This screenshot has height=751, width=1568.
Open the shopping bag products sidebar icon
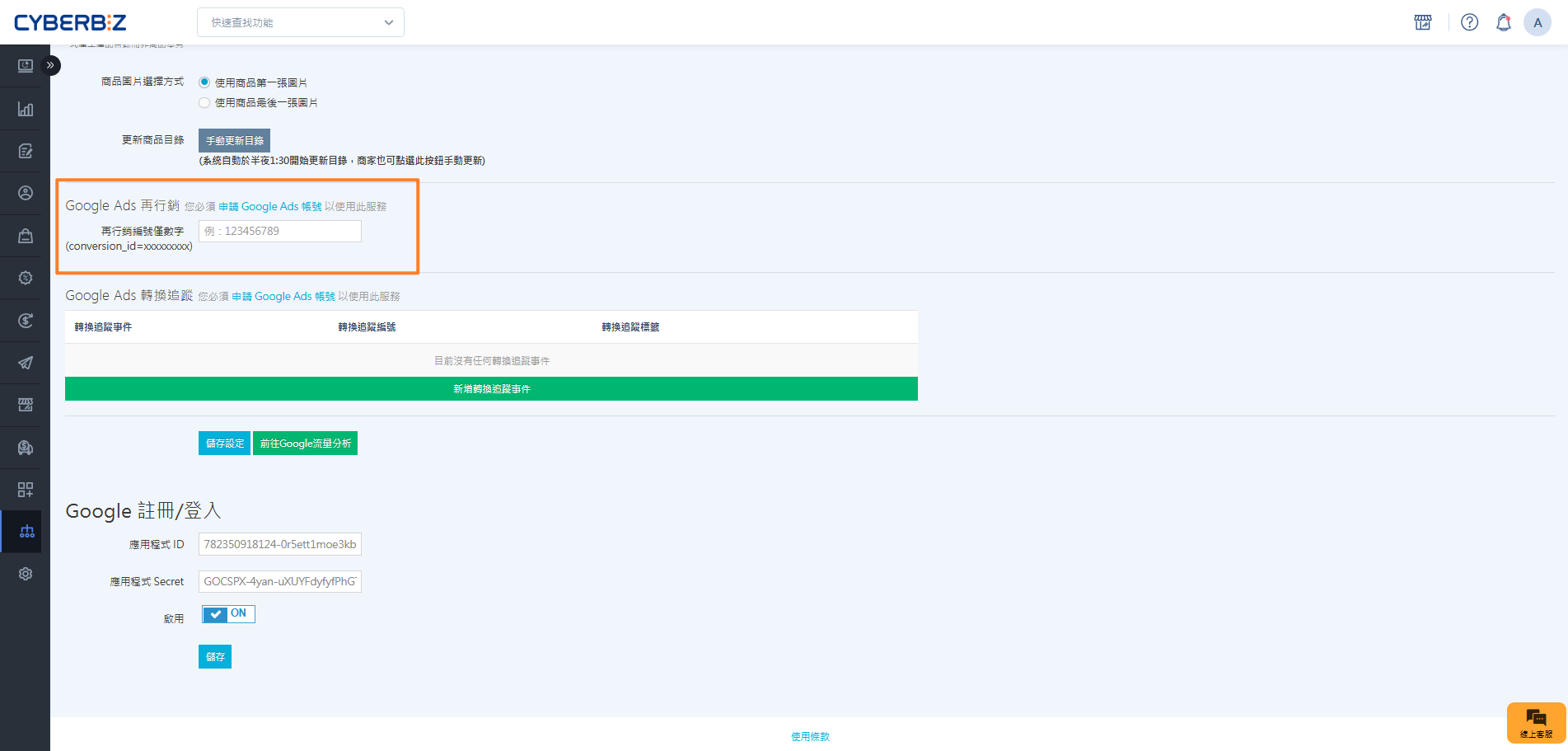pos(26,236)
